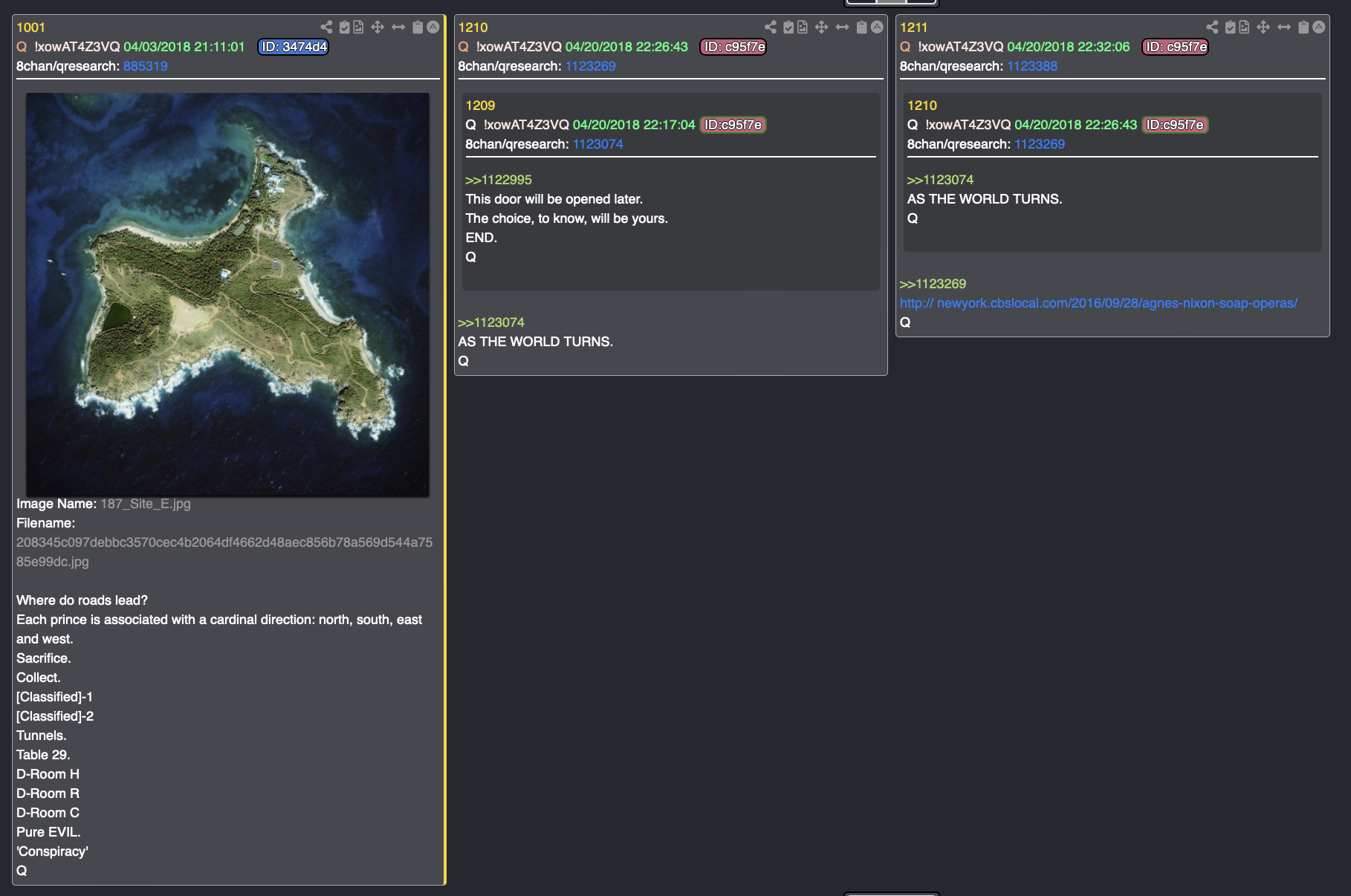This screenshot has width=1351, height=896.
Task: Click the blue ID: 3474d4 badge
Action: click(294, 47)
